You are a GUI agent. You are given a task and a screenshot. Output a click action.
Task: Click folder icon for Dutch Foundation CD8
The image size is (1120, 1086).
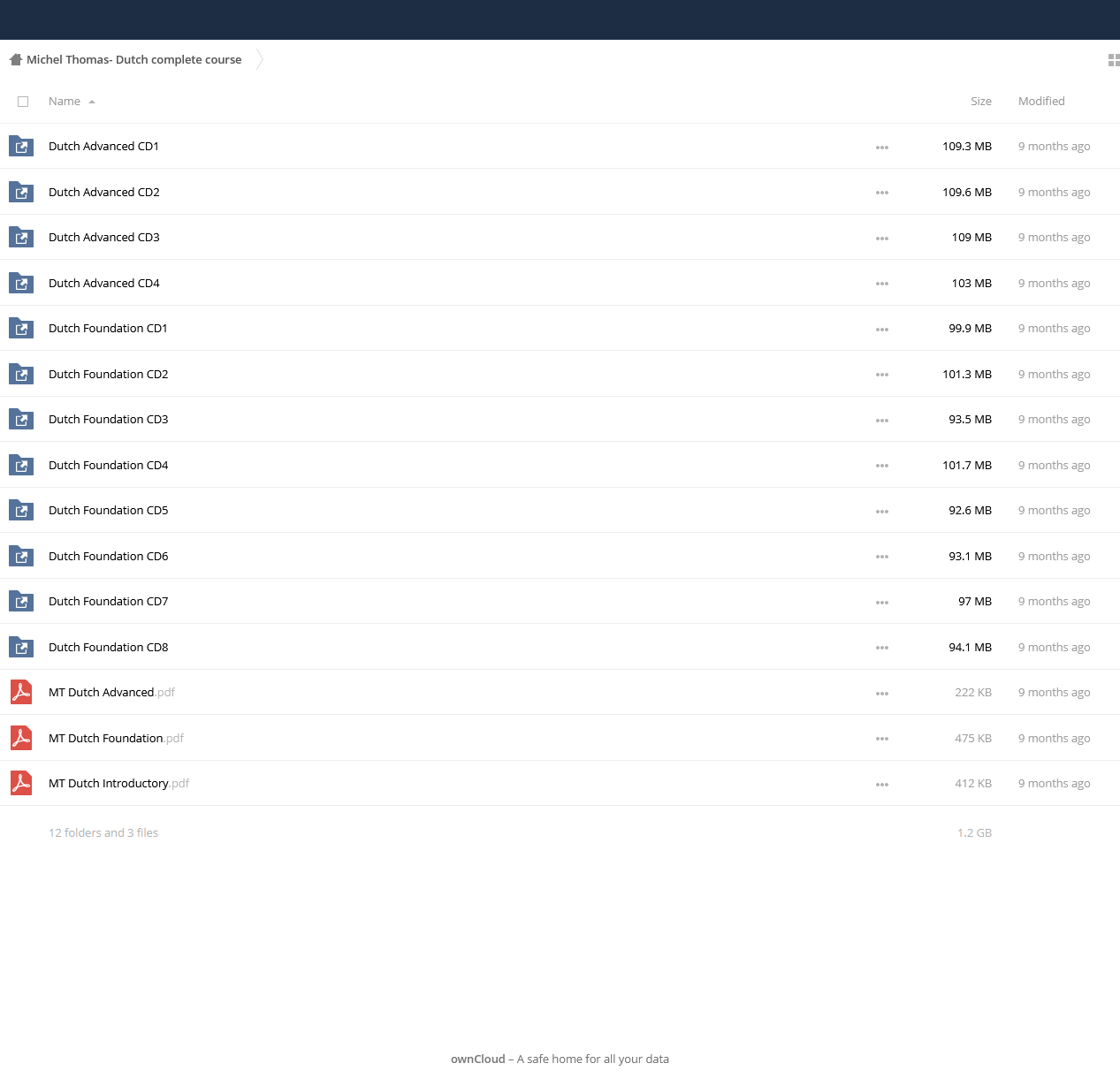click(21, 647)
